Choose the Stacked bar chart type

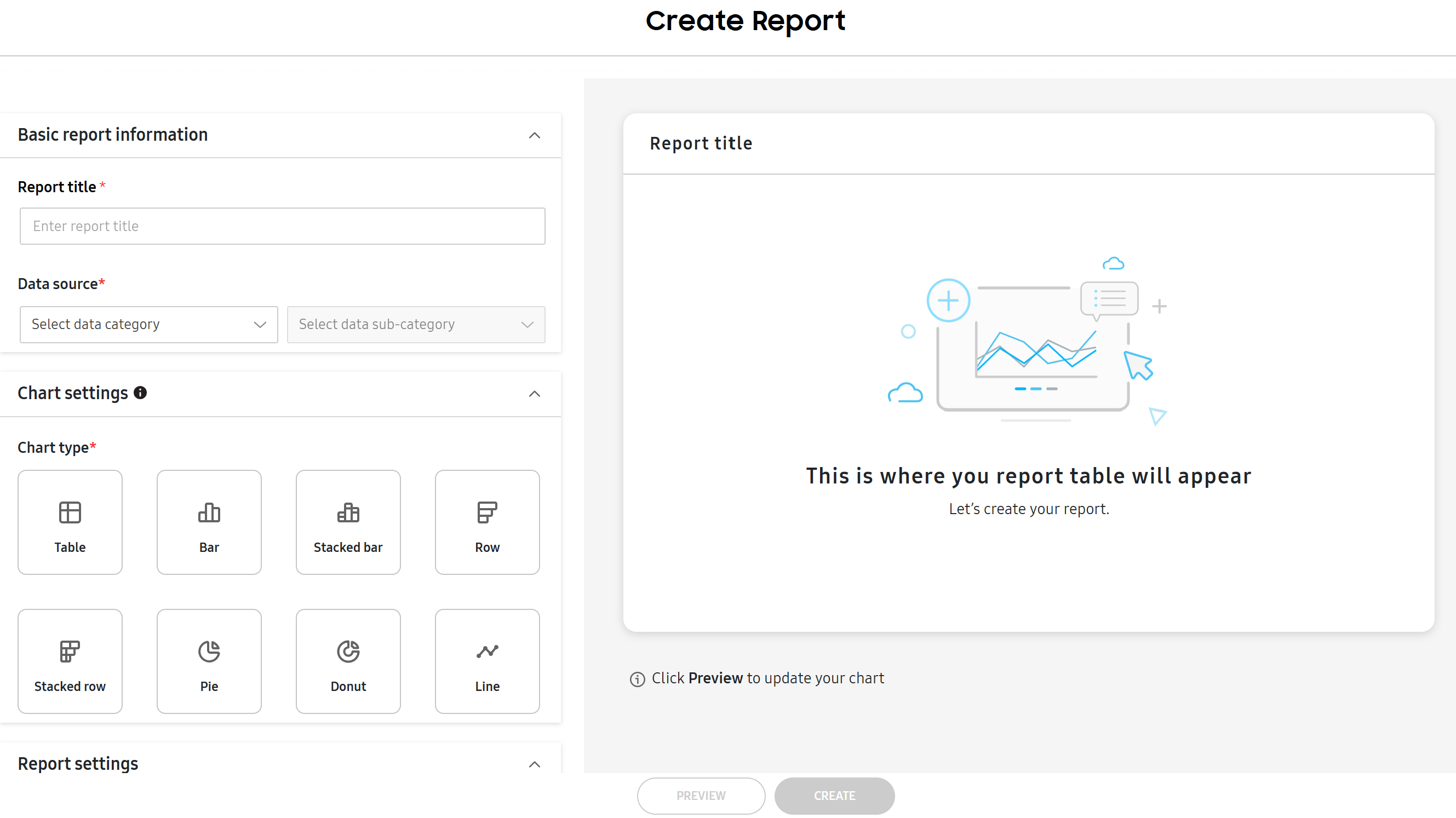[348, 522]
